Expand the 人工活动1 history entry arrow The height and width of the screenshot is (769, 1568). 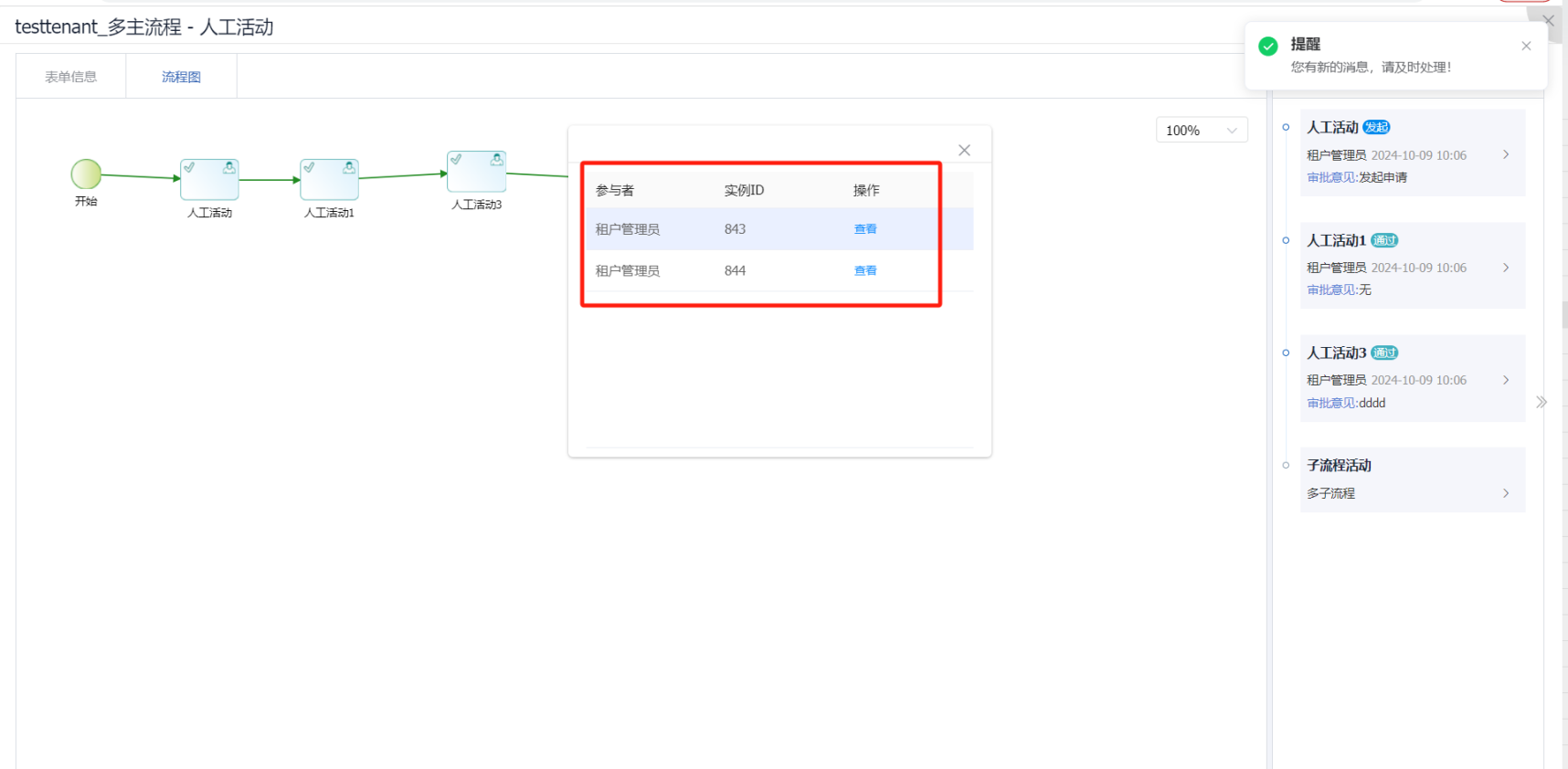click(1506, 268)
